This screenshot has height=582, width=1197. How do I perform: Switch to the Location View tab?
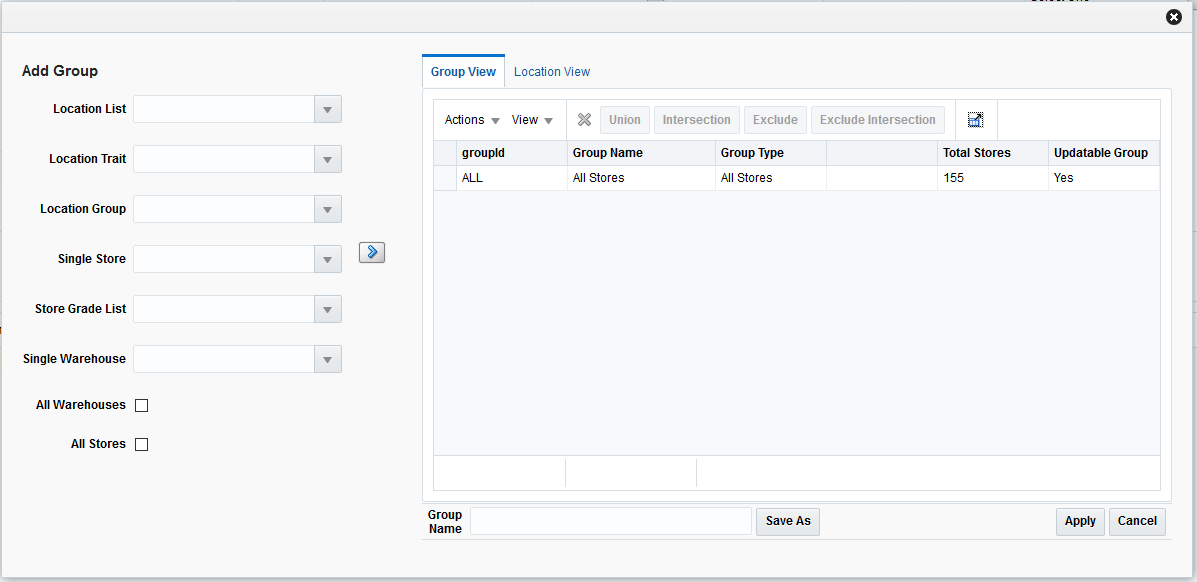click(552, 72)
